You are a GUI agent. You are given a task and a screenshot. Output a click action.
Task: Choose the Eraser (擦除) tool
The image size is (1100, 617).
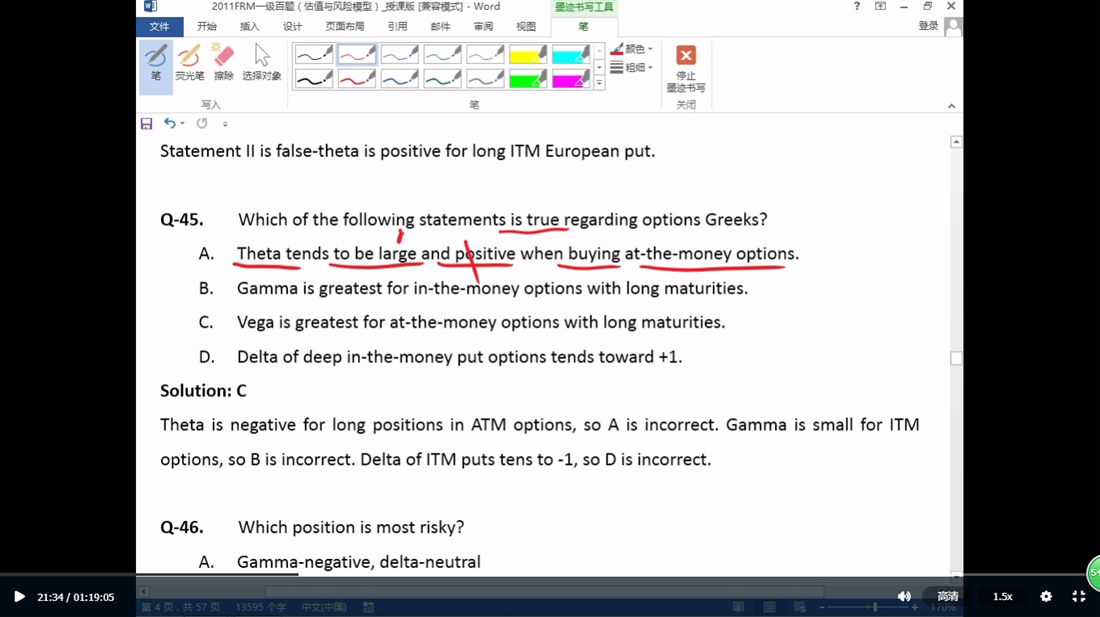[224, 63]
